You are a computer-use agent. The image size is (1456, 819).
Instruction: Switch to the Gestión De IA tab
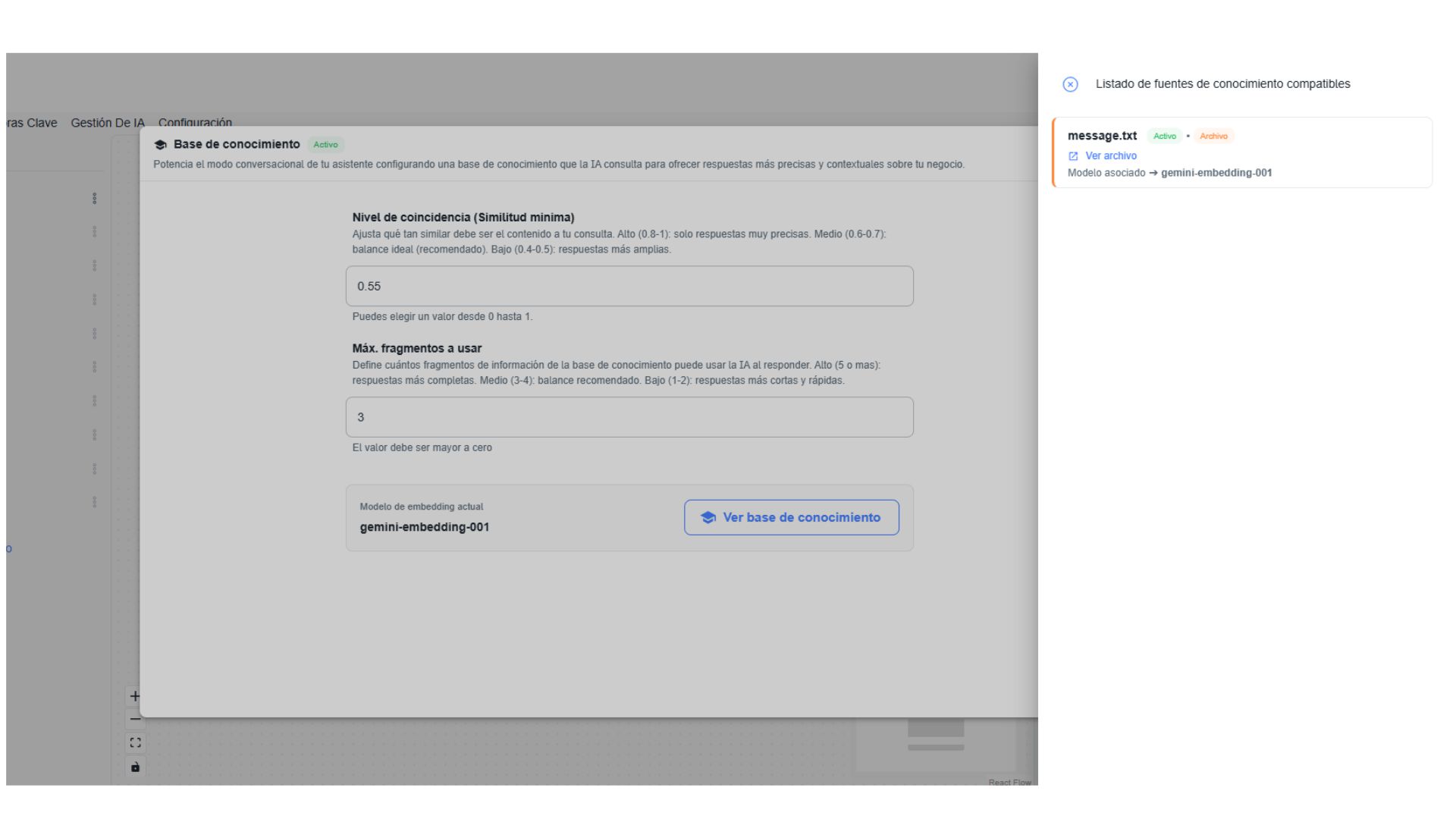[x=107, y=123]
